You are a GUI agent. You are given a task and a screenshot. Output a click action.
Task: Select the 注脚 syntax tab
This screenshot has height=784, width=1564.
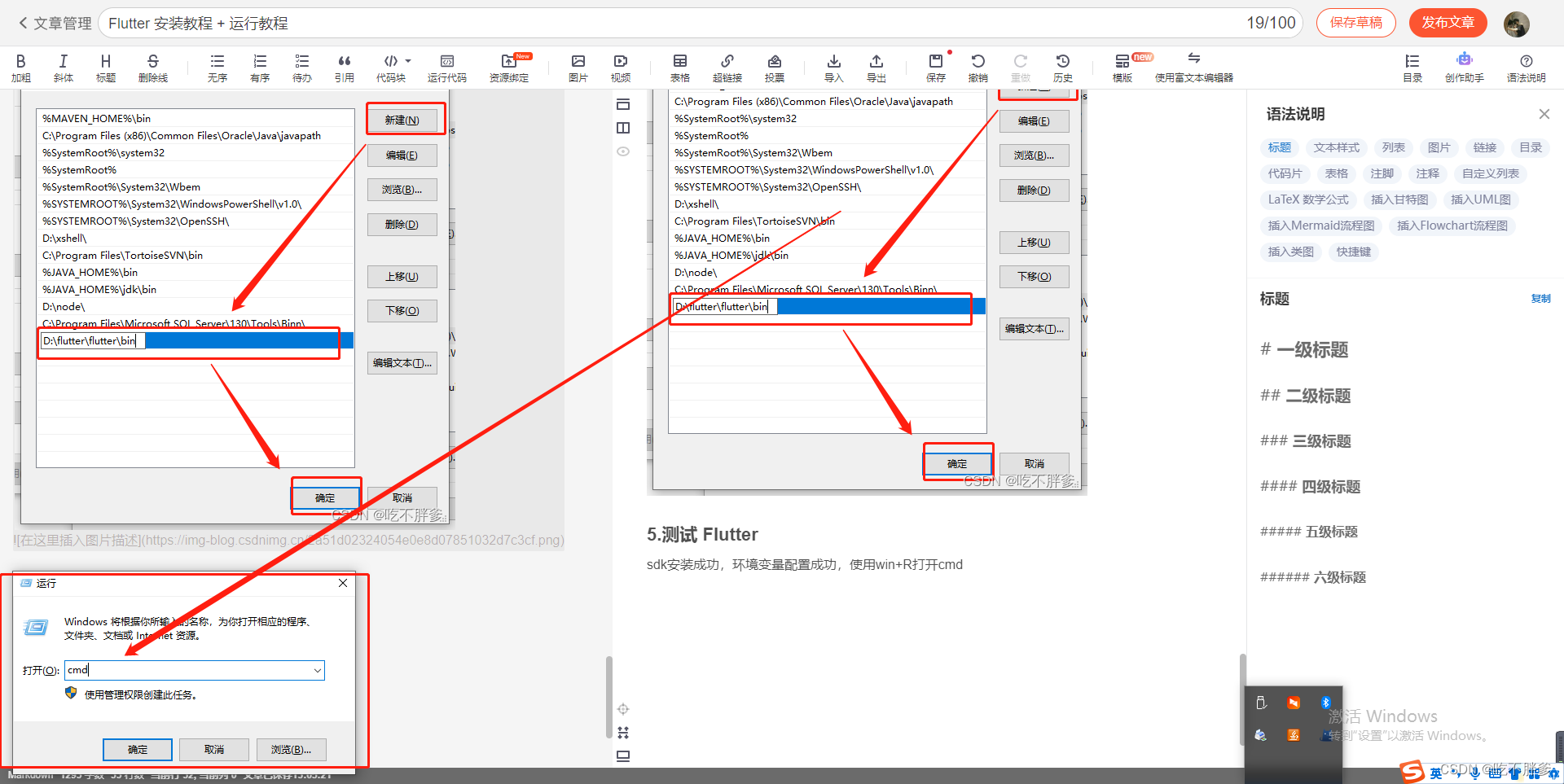pos(1382,173)
